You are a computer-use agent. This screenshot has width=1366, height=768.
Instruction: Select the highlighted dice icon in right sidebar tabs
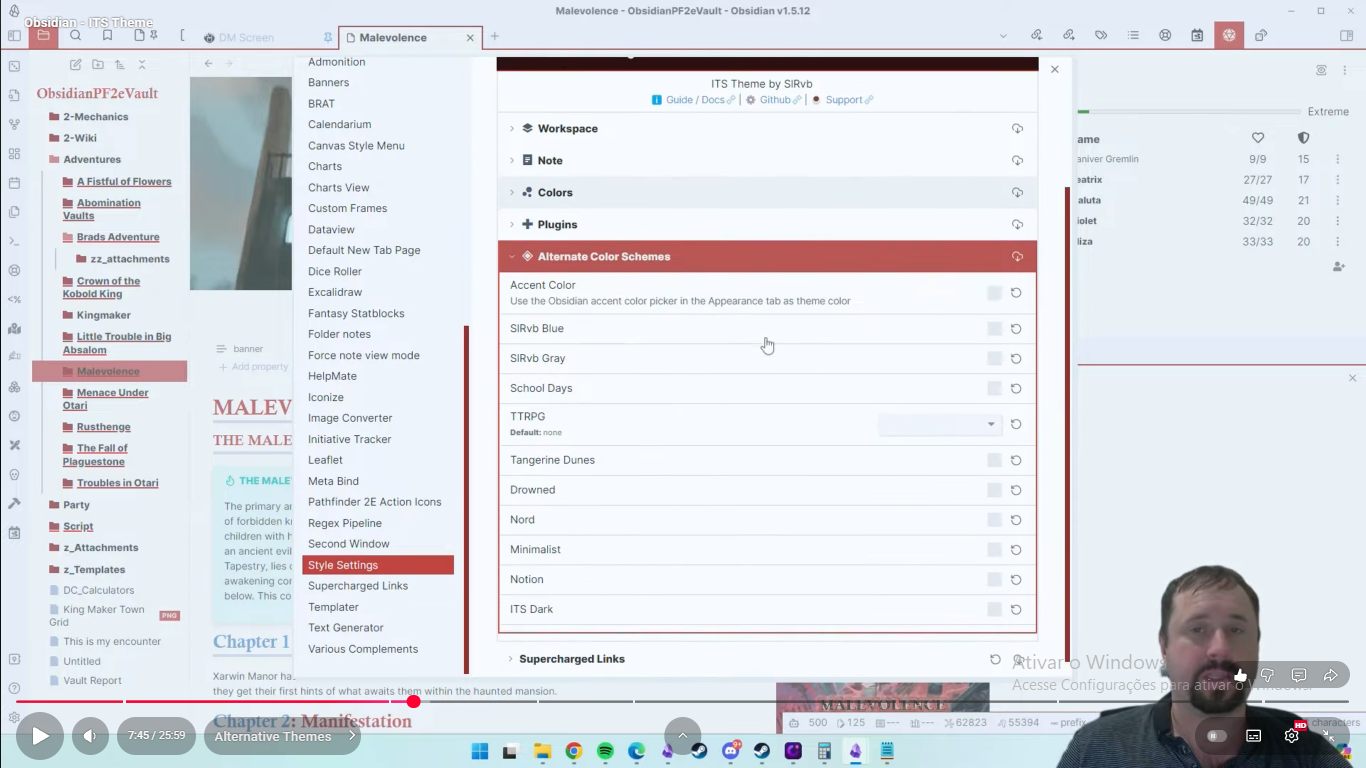pyautogui.click(x=1229, y=36)
